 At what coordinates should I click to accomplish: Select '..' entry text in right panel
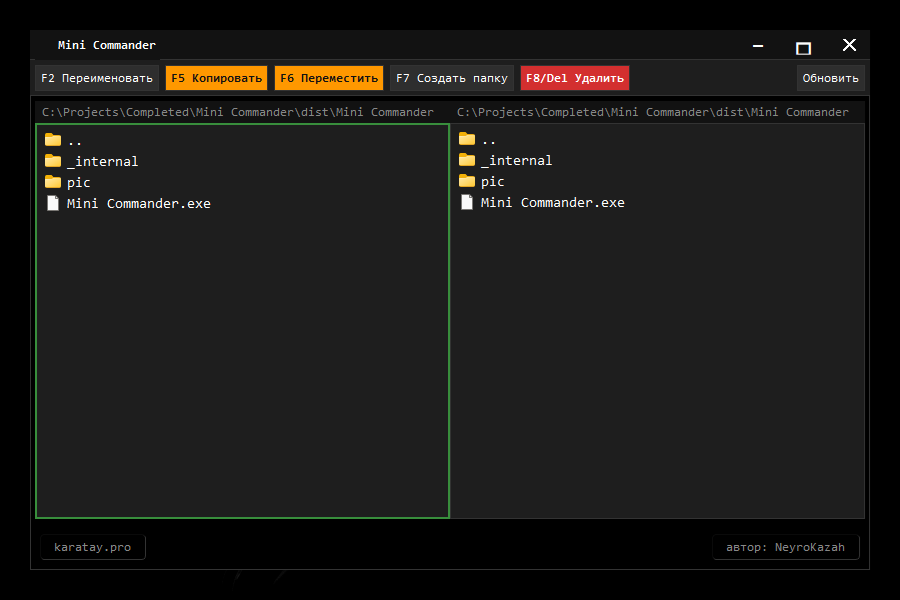488,140
